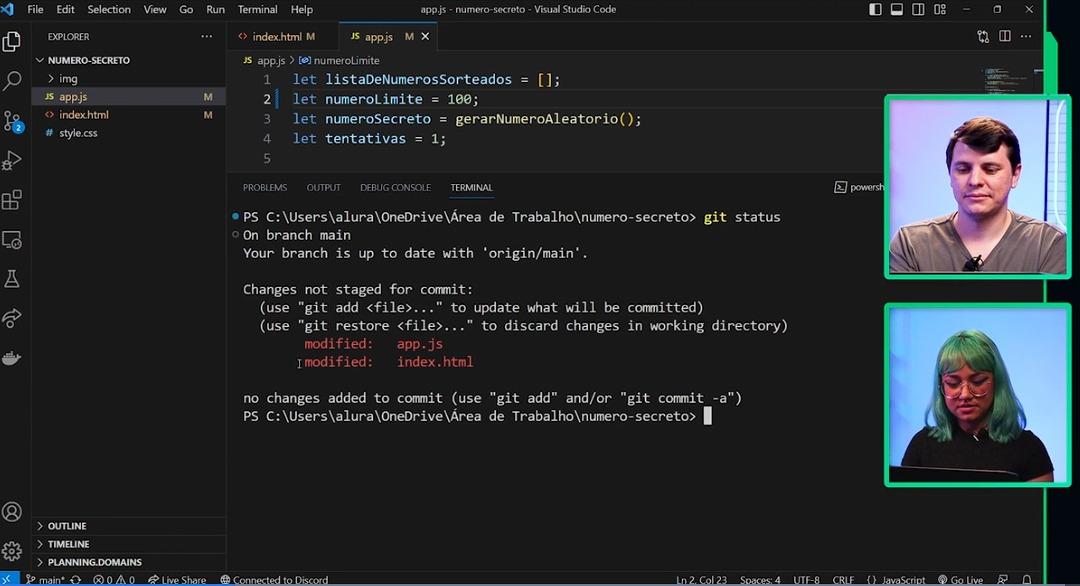The height and width of the screenshot is (586, 1080).
Task: Open the Testing flask view
Action: coord(12,279)
